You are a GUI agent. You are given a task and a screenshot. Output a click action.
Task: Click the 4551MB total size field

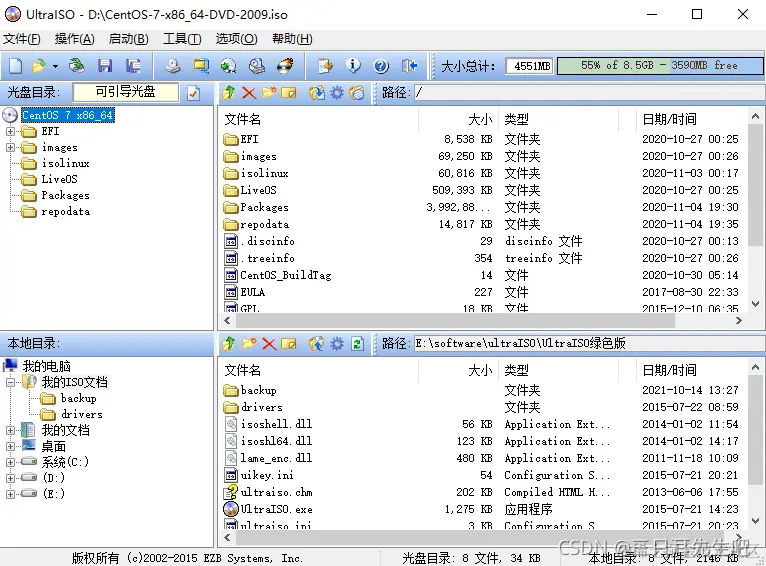[530, 66]
